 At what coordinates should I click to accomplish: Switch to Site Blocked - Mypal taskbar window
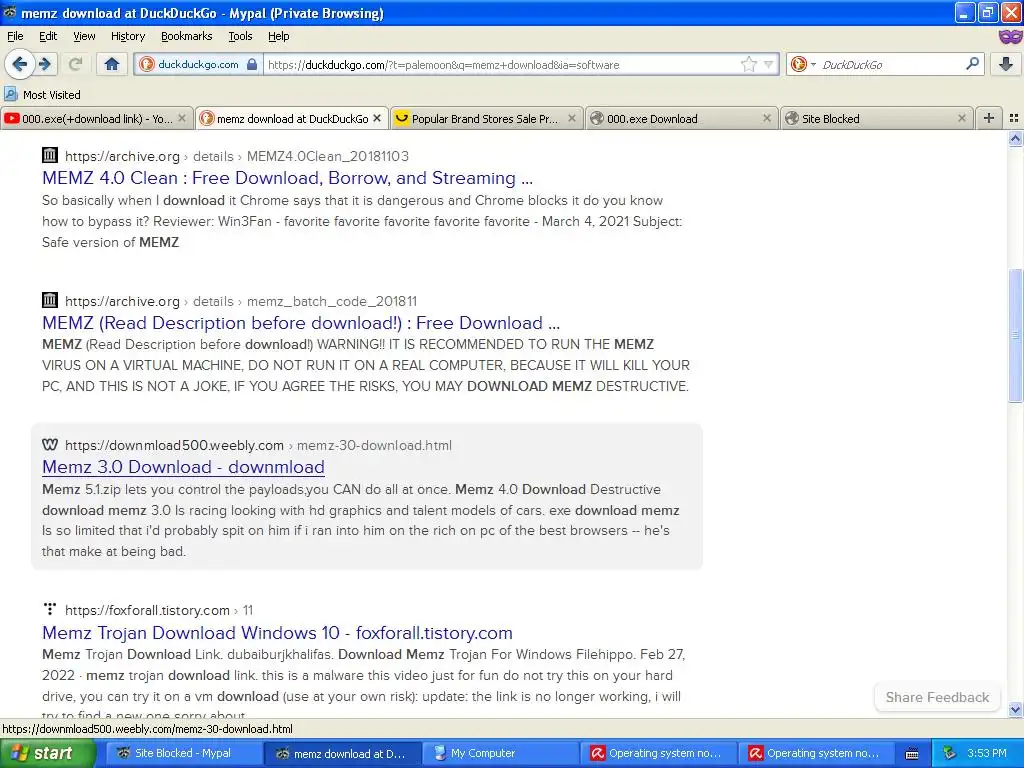coord(184,753)
